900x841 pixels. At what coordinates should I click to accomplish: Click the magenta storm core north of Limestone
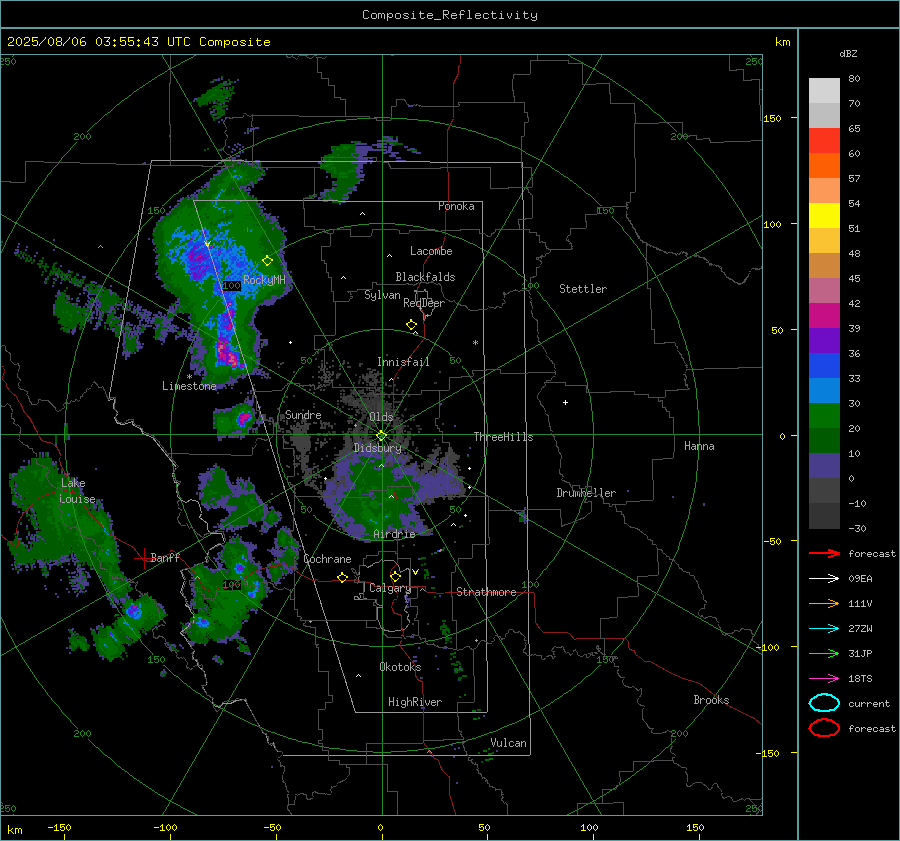click(227, 353)
